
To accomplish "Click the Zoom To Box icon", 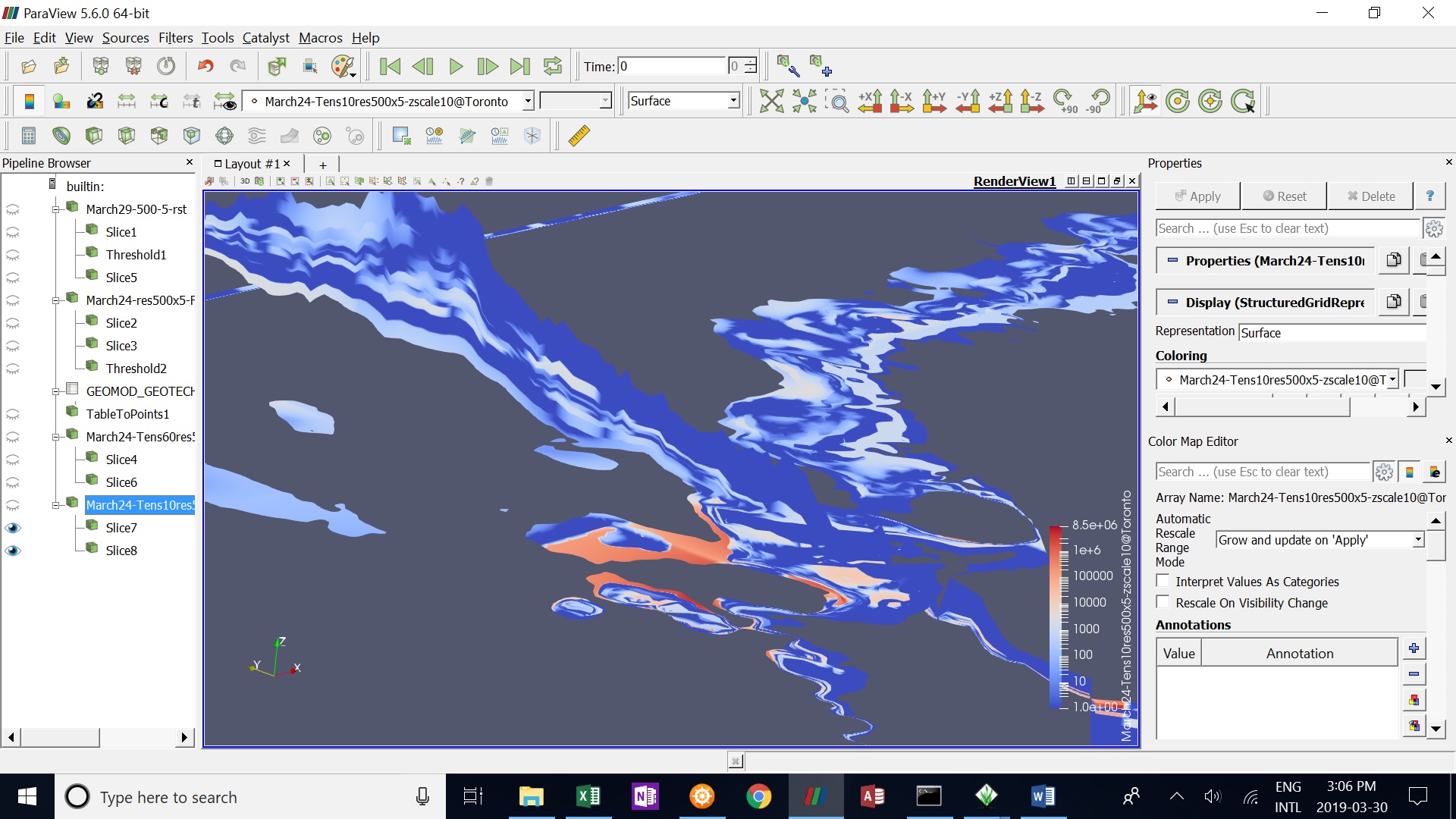I will click(x=837, y=101).
